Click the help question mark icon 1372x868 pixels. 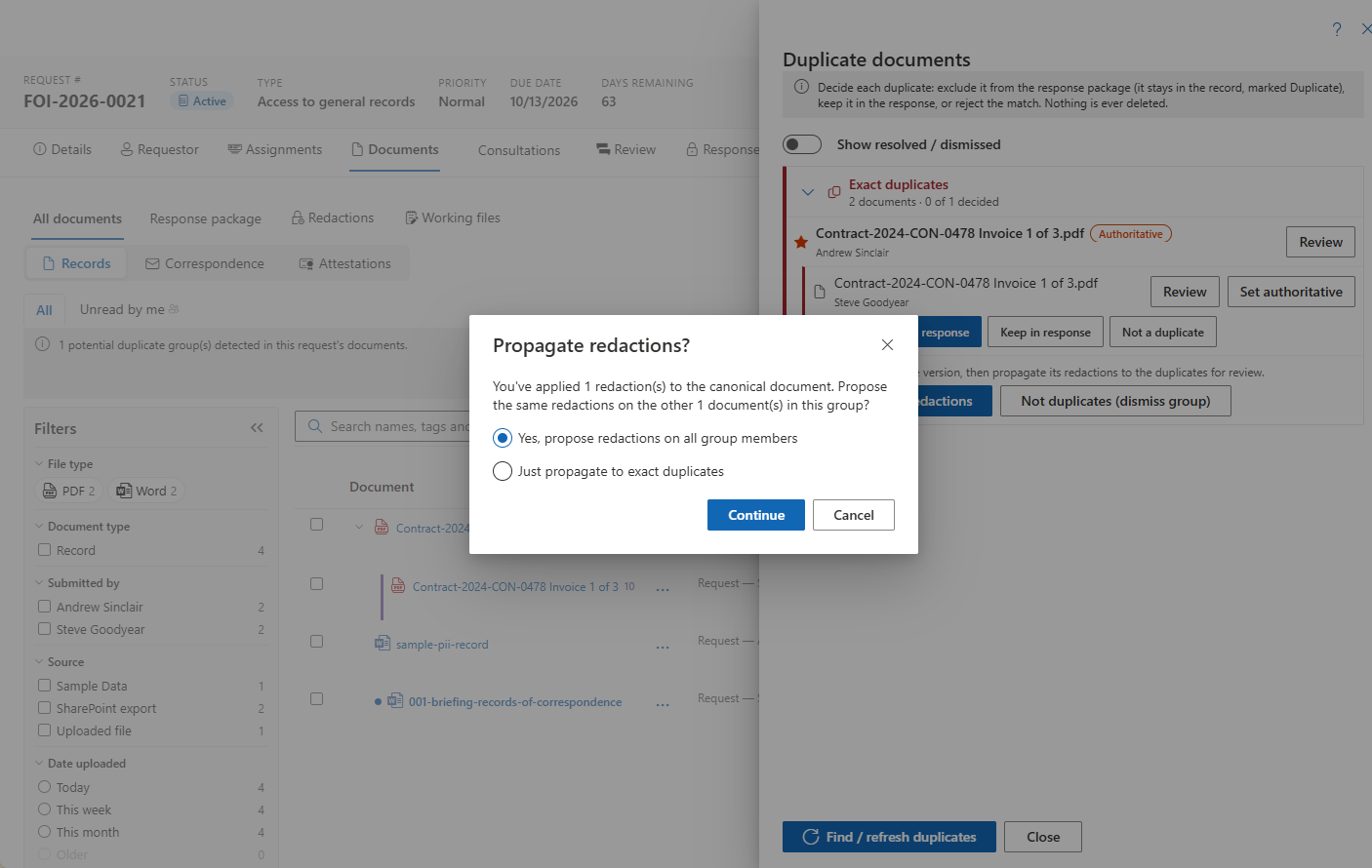tap(1337, 29)
